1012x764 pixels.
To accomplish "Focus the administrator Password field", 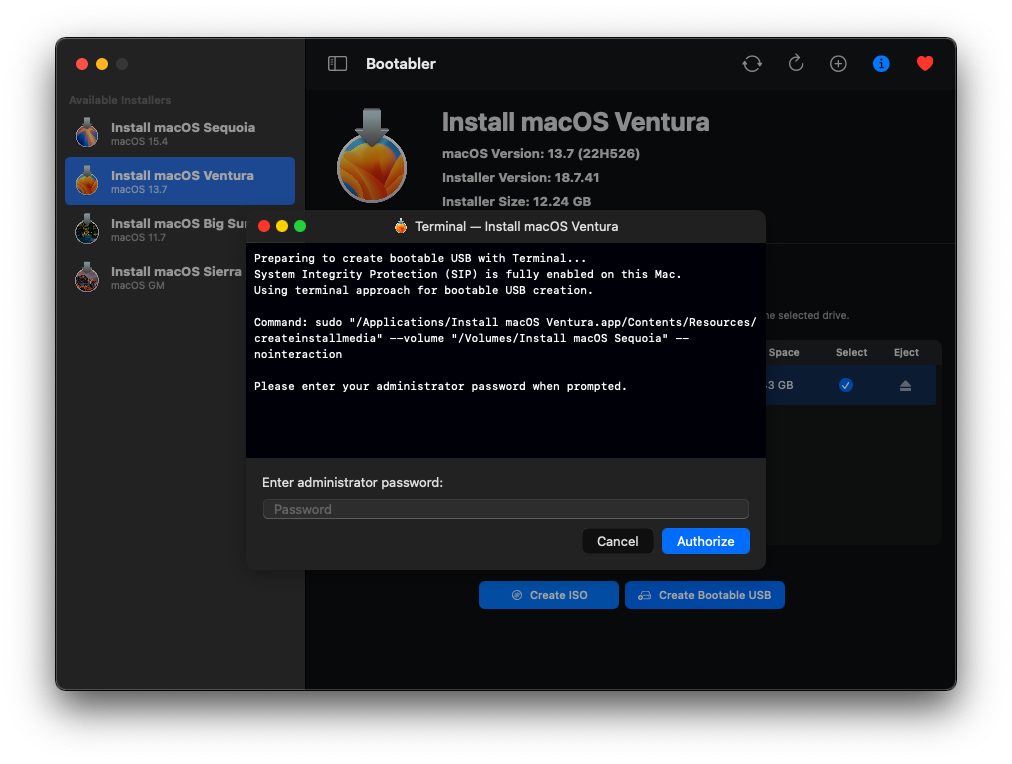I will pos(506,509).
